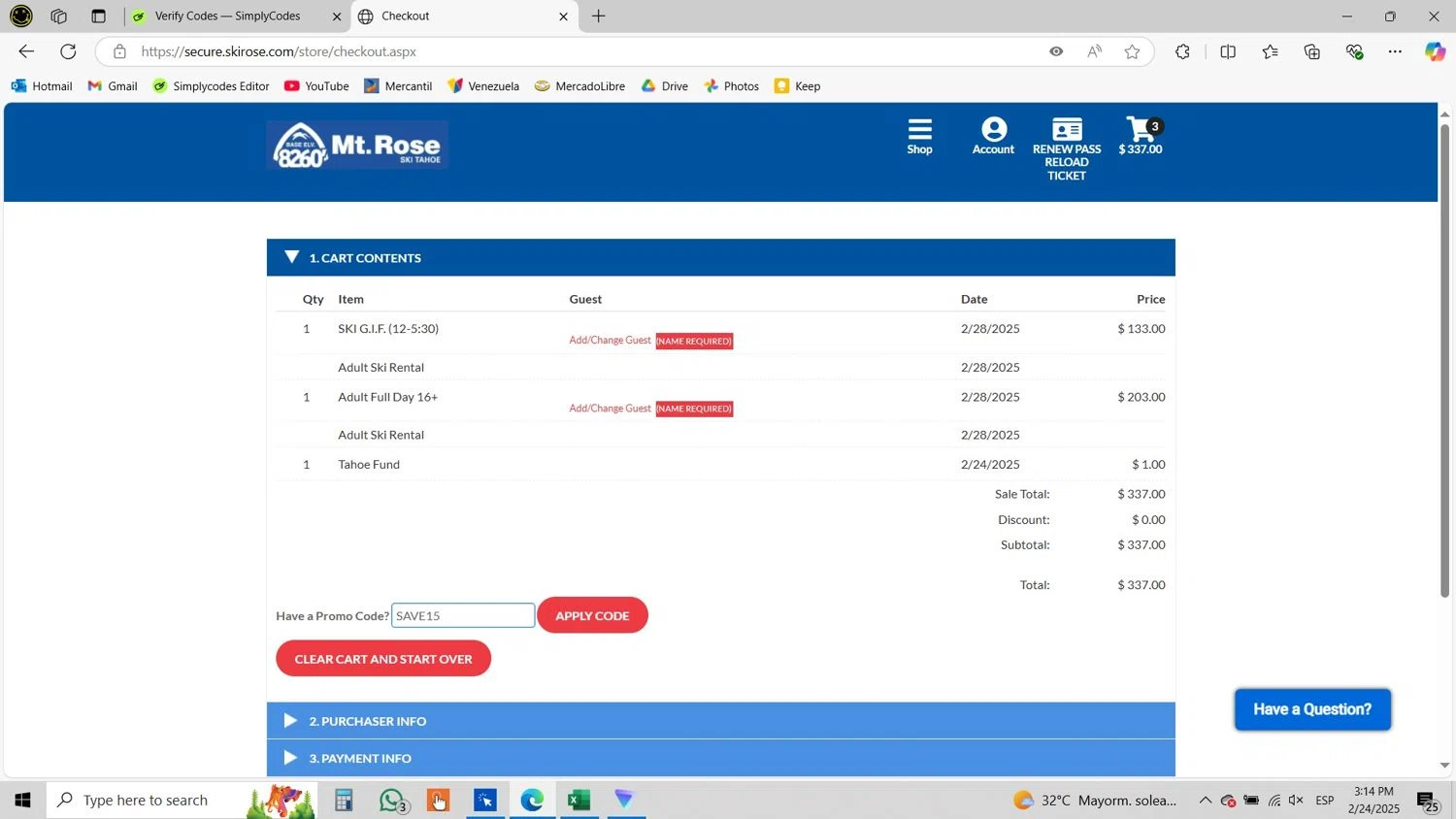Click the tracking prevention eye icon
This screenshot has height=819, width=1456.
[x=1056, y=51]
